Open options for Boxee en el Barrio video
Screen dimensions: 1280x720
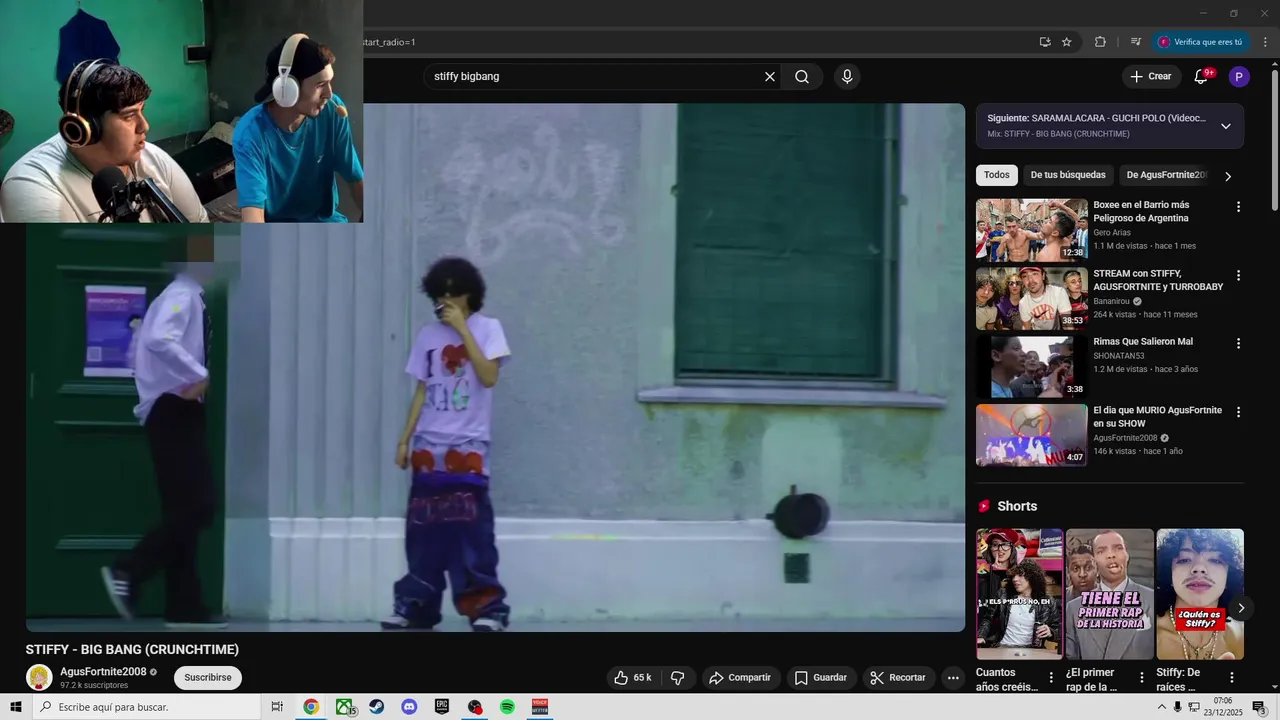1238,207
